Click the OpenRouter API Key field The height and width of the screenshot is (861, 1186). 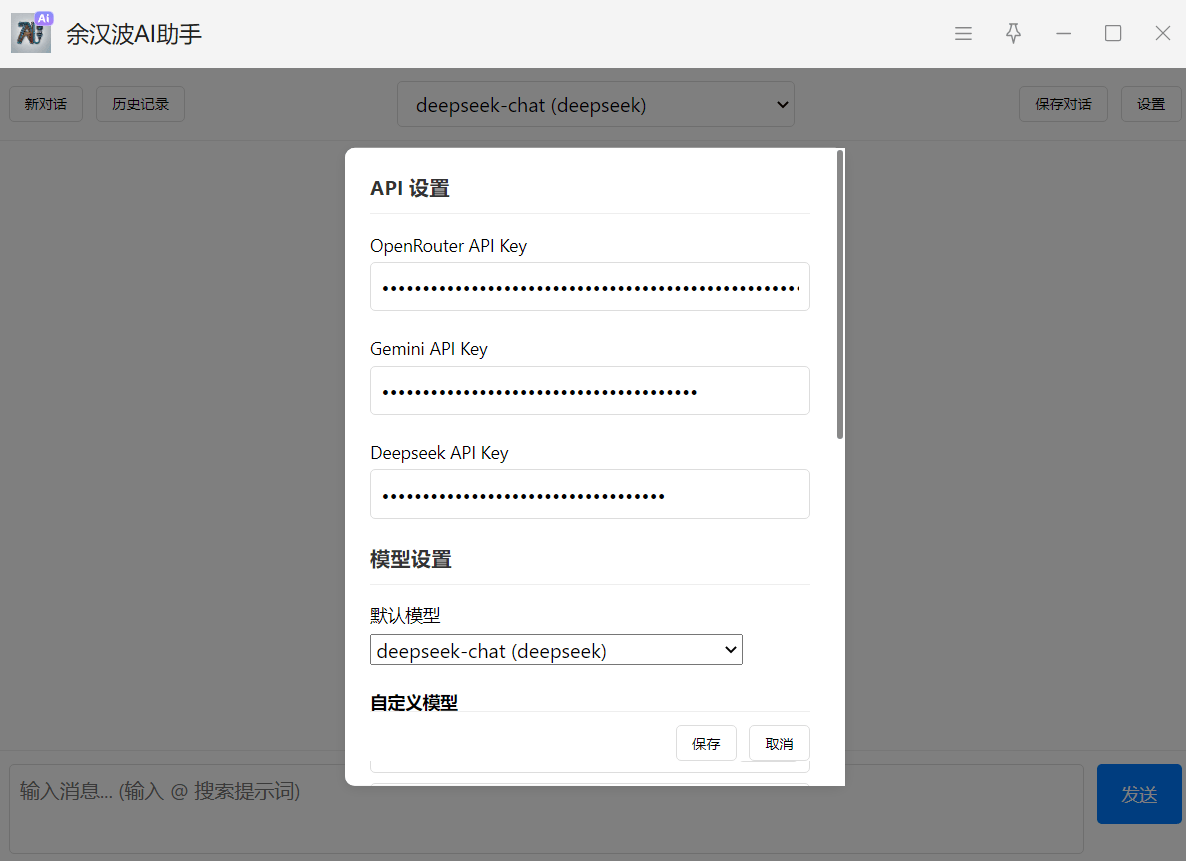[x=590, y=287]
